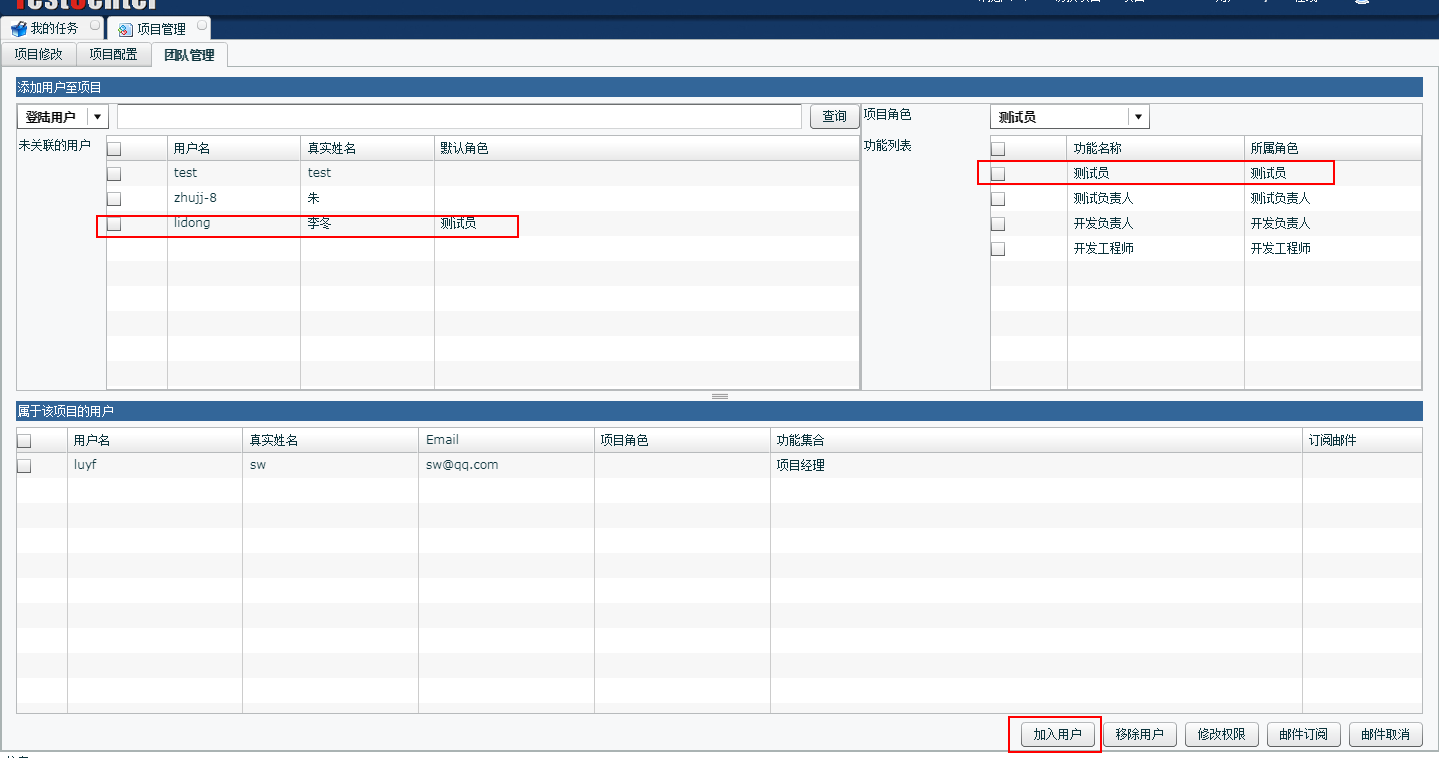Check the 测试员 function row checkbox
Viewport: 1439px width, 758px height.
tap(998, 174)
